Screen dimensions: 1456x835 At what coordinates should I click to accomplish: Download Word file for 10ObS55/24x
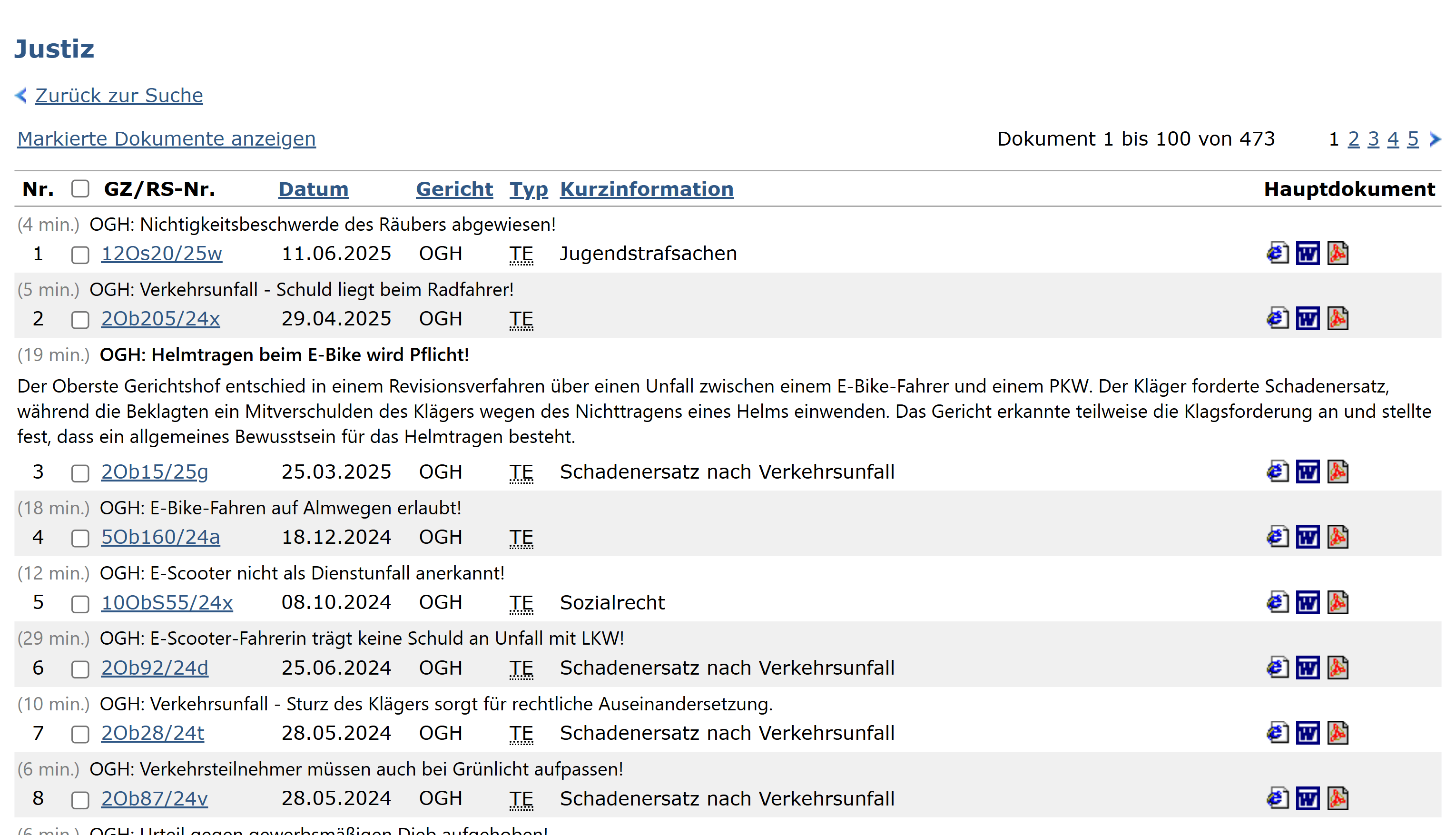point(1308,603)
